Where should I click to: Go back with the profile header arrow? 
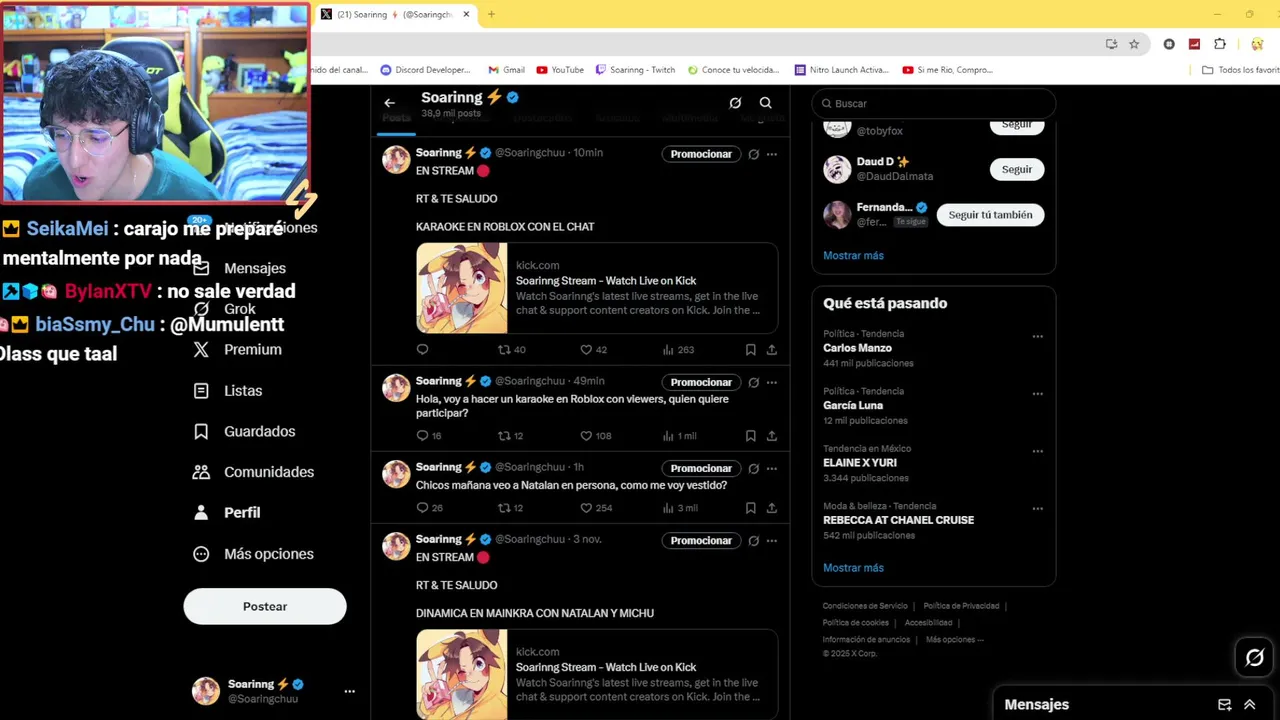[389, 103]
